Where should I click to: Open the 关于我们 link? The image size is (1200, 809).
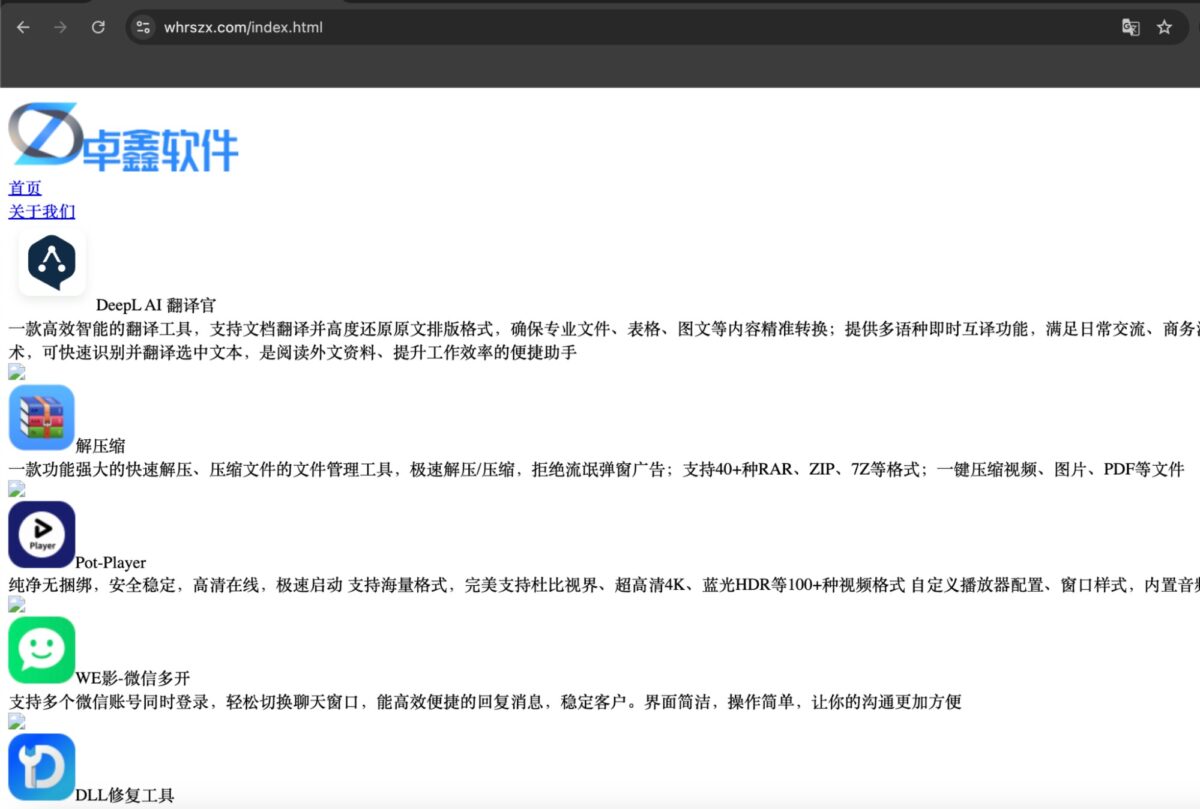pyautogui.click(x=42, y=211)
